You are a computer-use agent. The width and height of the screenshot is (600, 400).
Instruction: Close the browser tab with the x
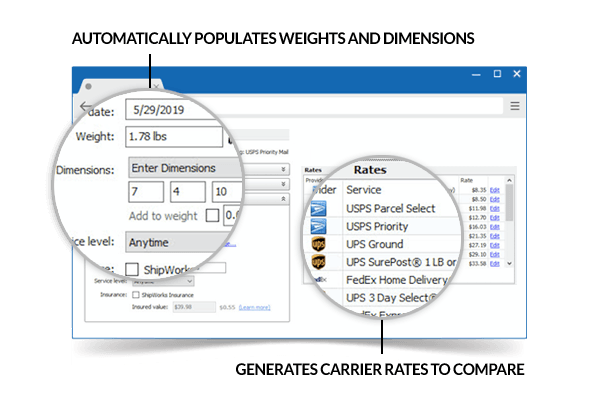click(x=156, y=87)
